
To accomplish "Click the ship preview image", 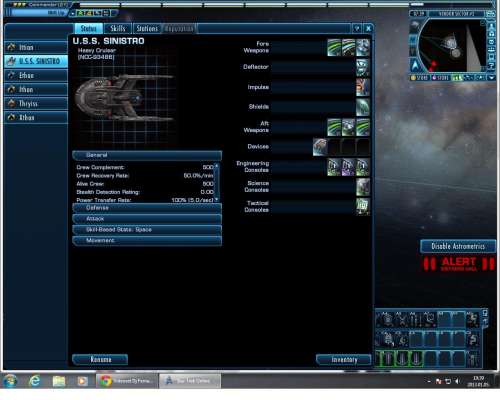I will 124,97.
